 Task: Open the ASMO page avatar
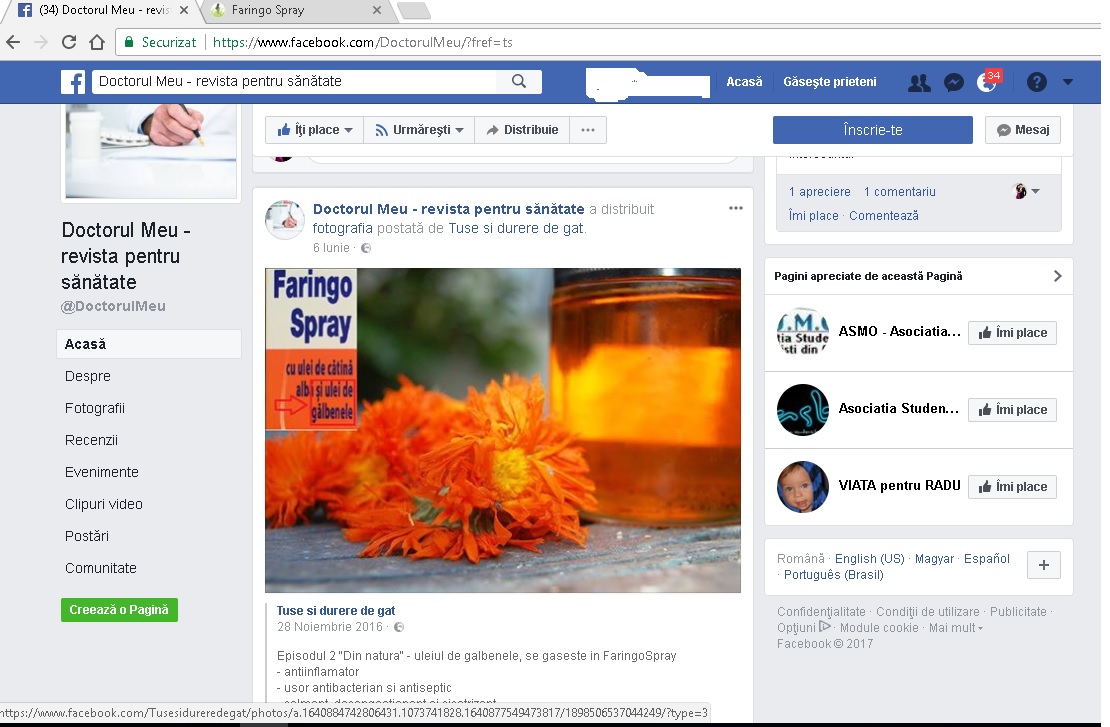pos(803,333)
